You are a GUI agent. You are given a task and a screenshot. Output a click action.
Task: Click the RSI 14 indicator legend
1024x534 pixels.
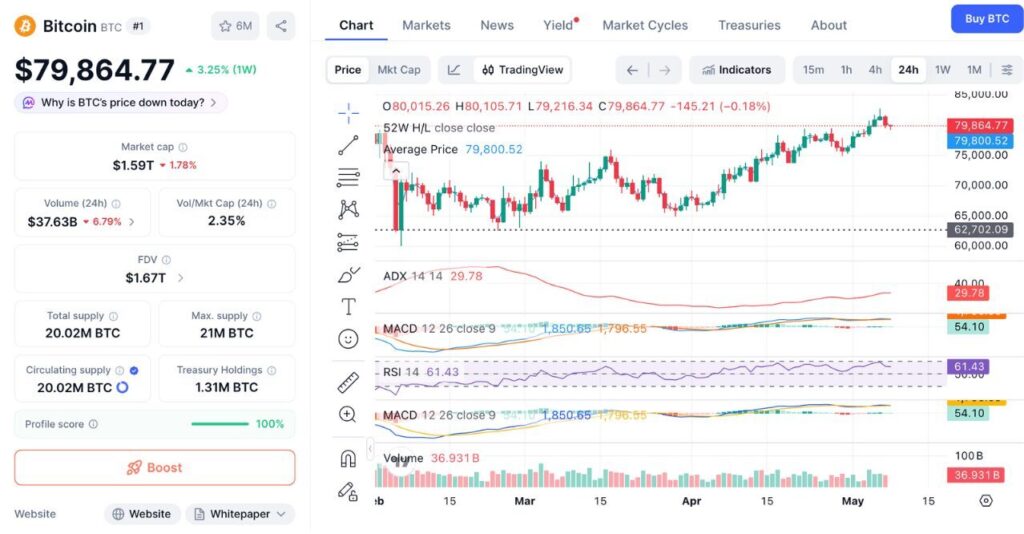[421, 372]
